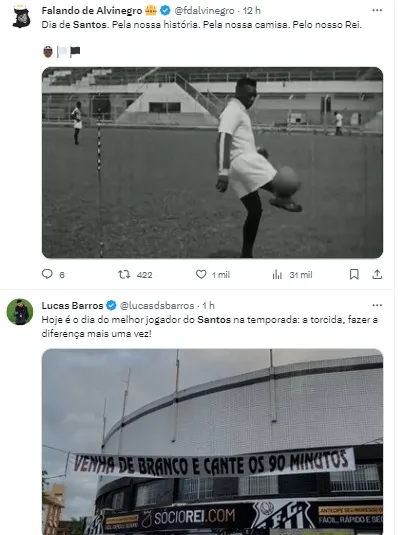Click the reply icon on Falando de Alvinegro post
Image resolution: width=401 pixels, height=535 pixels.
tap(47, 274)
